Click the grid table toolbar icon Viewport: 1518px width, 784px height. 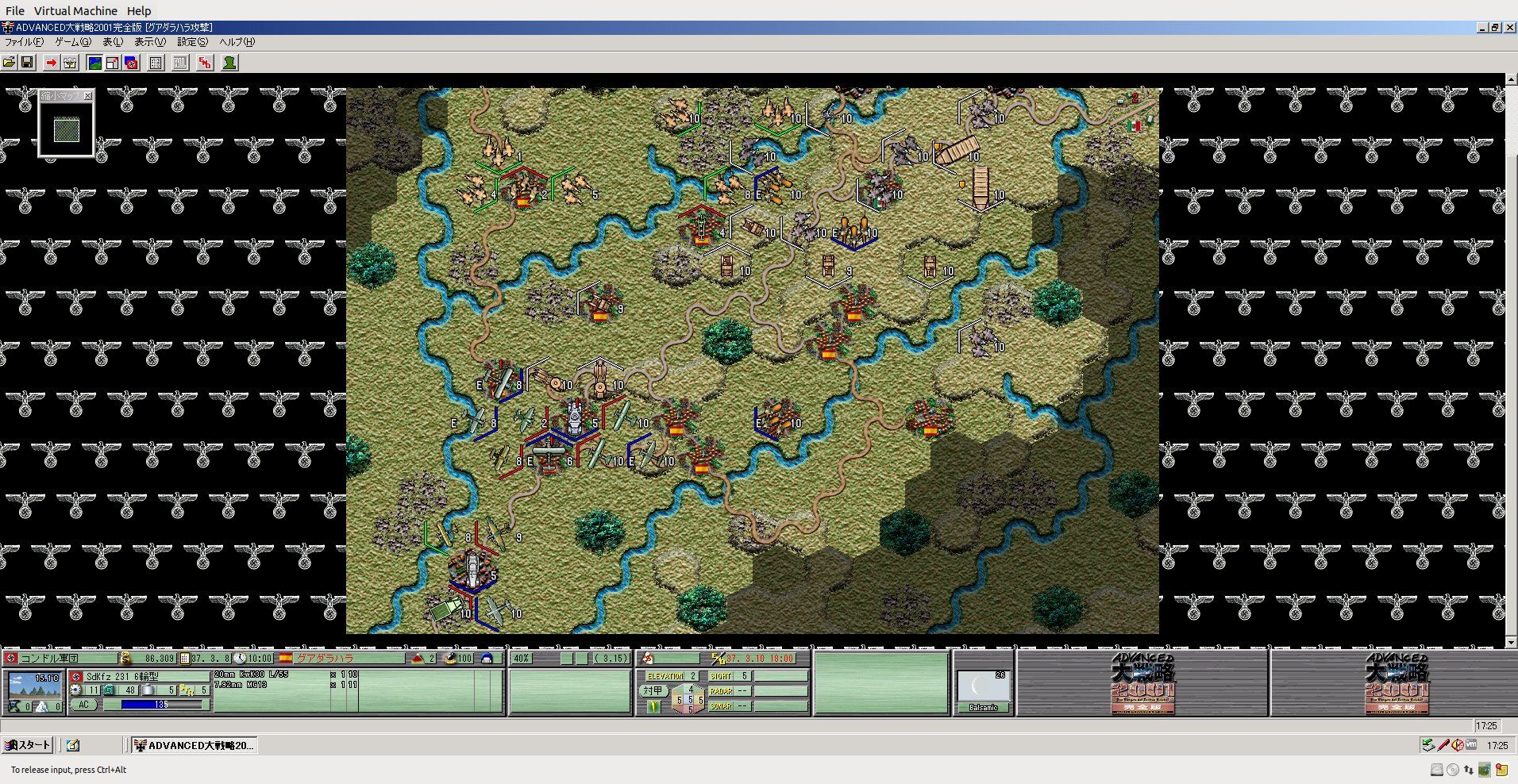click(156, 63)
